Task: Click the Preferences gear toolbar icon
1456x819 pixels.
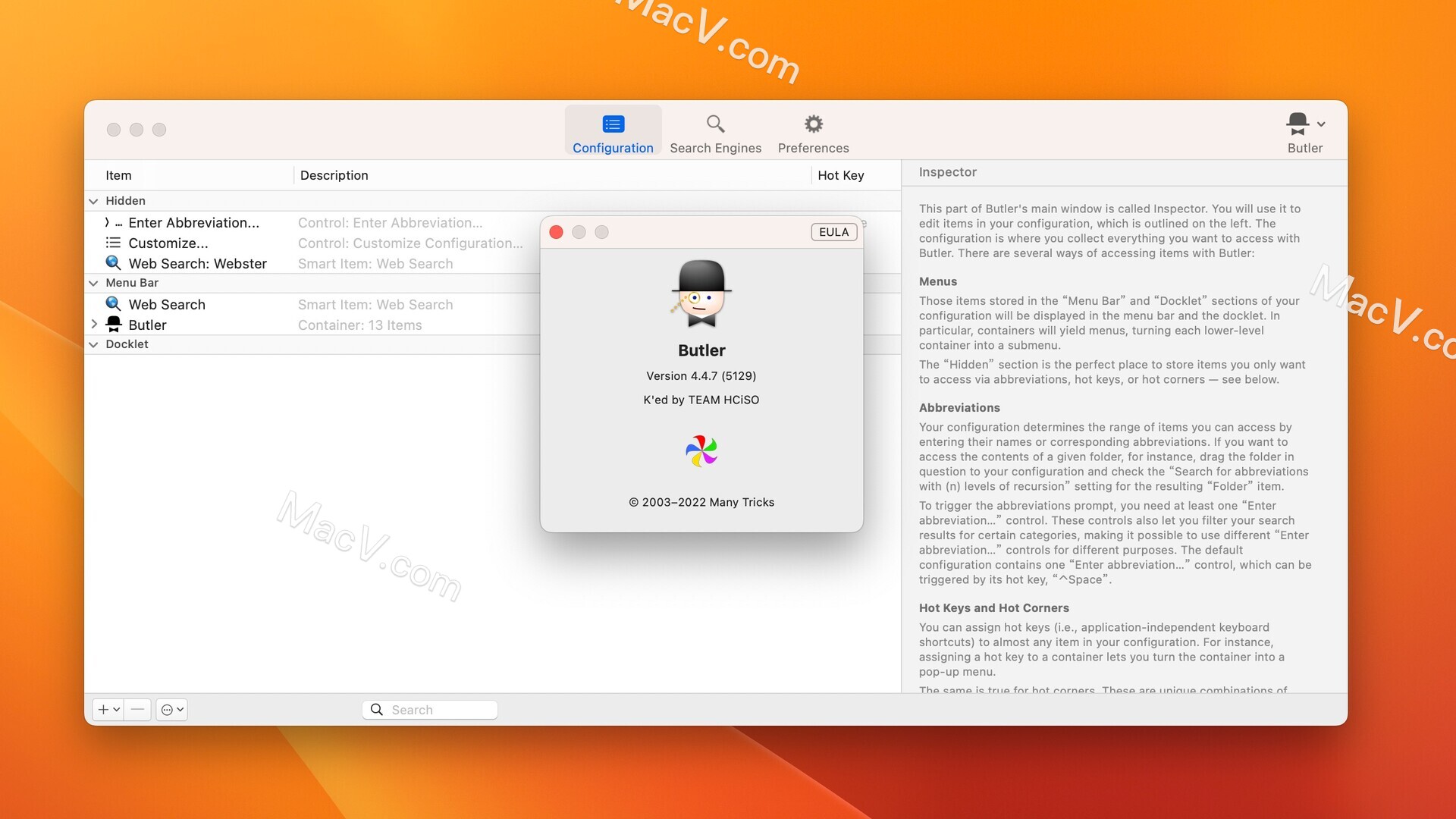Action: coord(813,124)
